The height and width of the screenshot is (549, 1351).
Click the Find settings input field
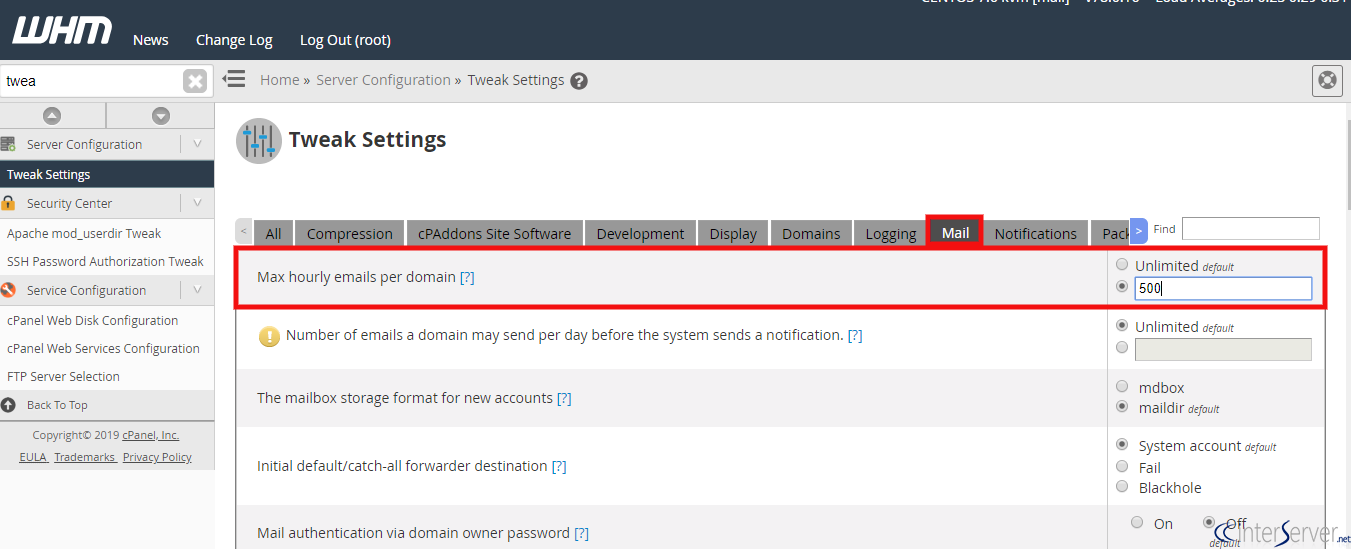coord(1250,229)
